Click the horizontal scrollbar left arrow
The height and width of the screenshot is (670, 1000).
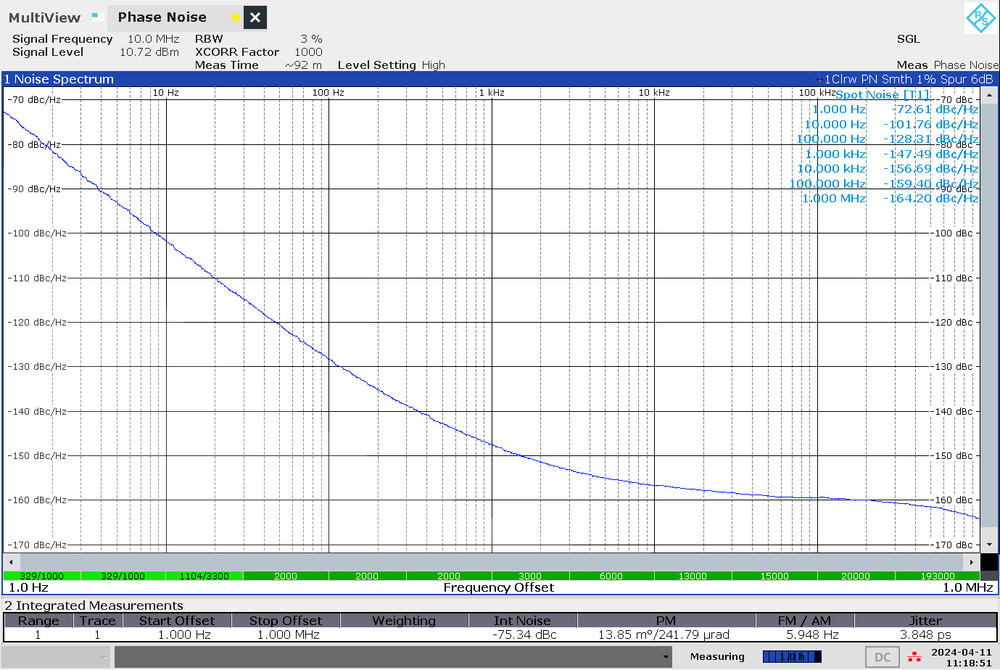coord(10,562)
